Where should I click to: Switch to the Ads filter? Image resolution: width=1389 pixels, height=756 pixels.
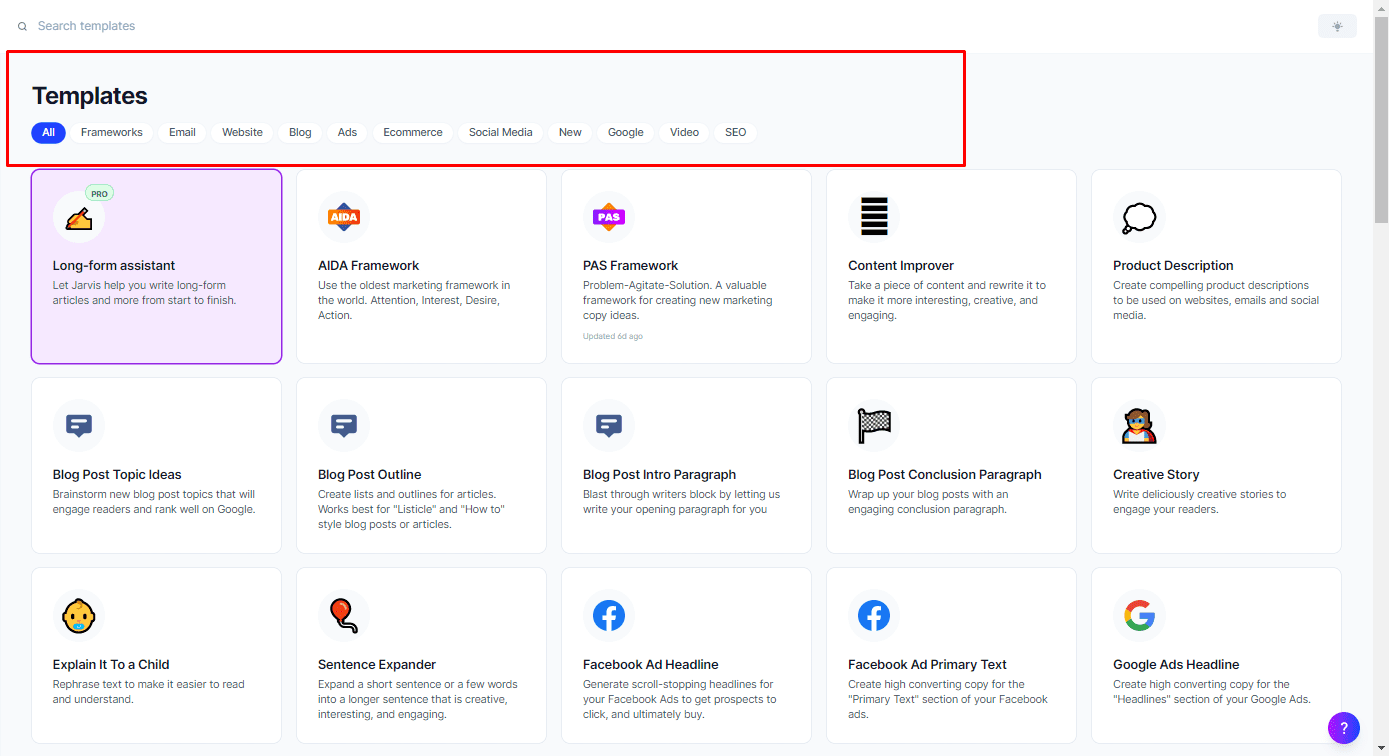347,132
